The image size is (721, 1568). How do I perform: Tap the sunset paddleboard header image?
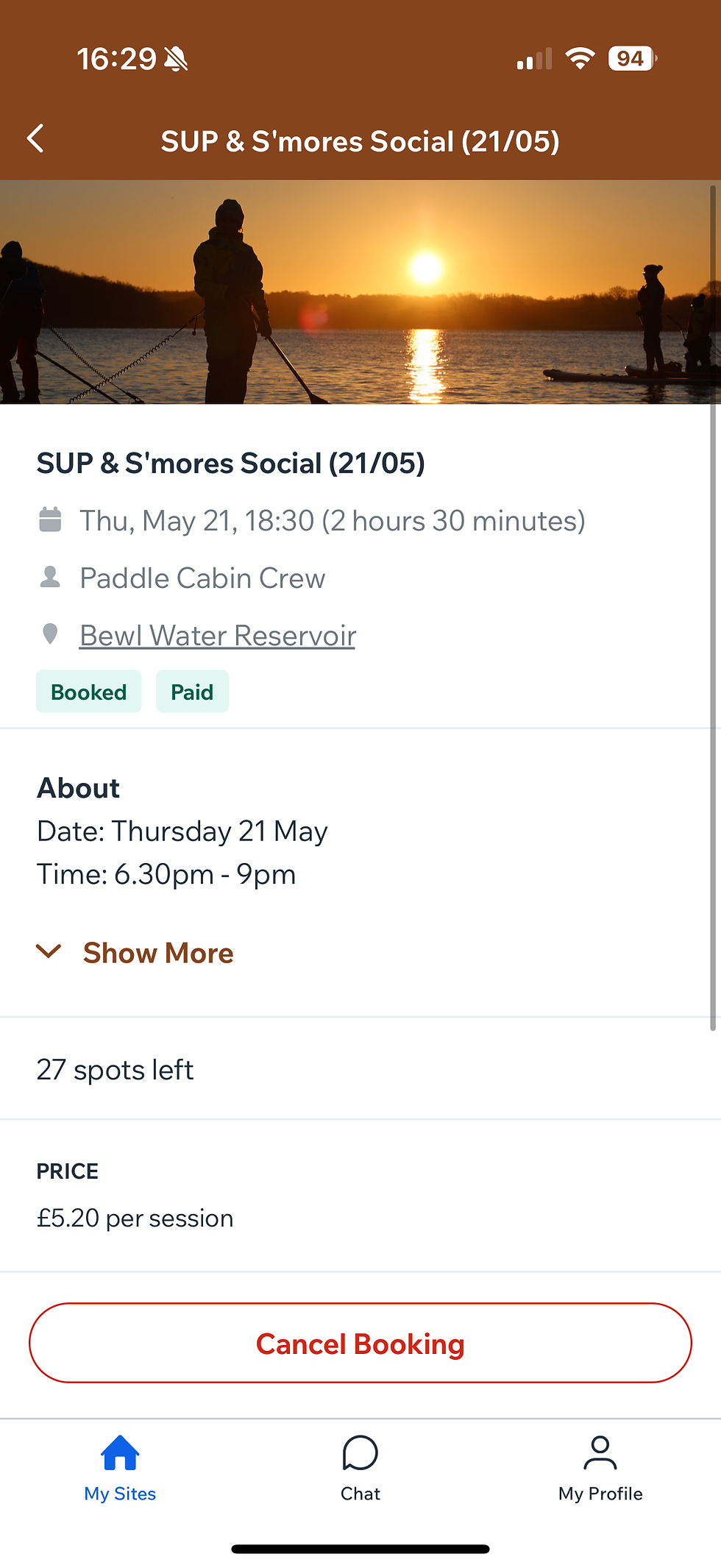[x=360, y=292]
